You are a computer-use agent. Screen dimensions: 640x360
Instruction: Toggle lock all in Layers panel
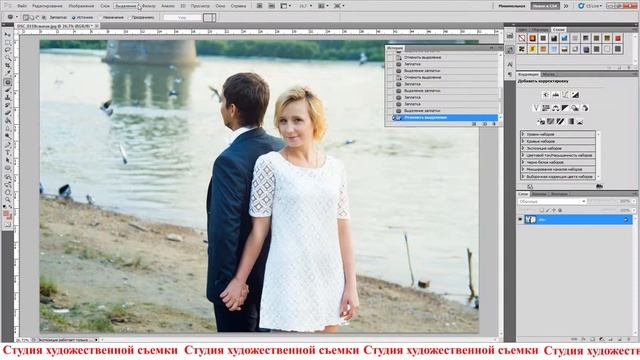click(x=560, y=210)
